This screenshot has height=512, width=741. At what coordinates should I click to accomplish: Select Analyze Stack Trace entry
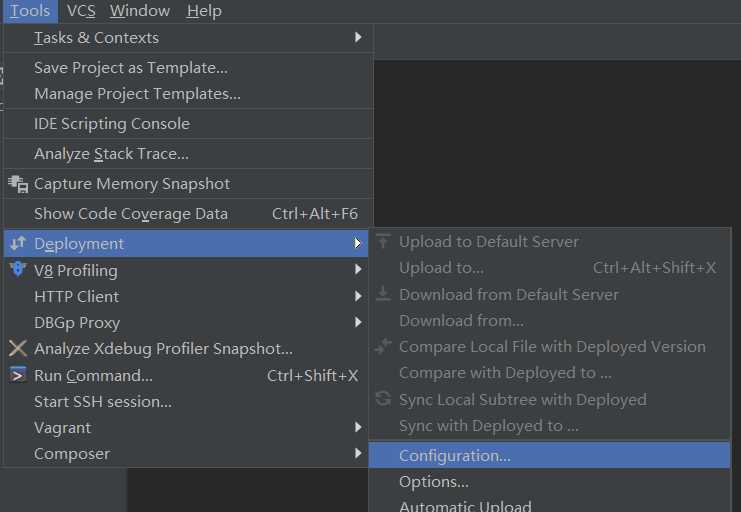[x=112, y=154]
